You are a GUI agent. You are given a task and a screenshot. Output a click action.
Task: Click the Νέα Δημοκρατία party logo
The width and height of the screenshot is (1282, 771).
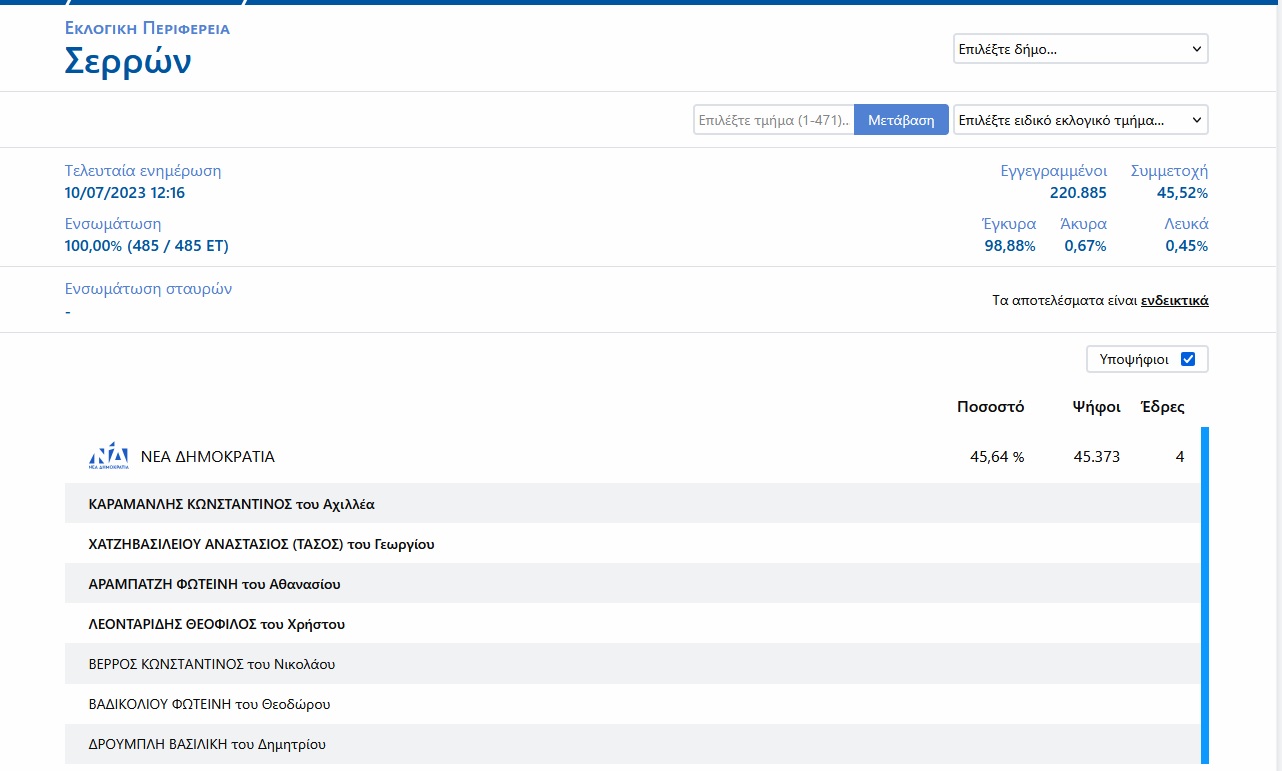[108, 456]
